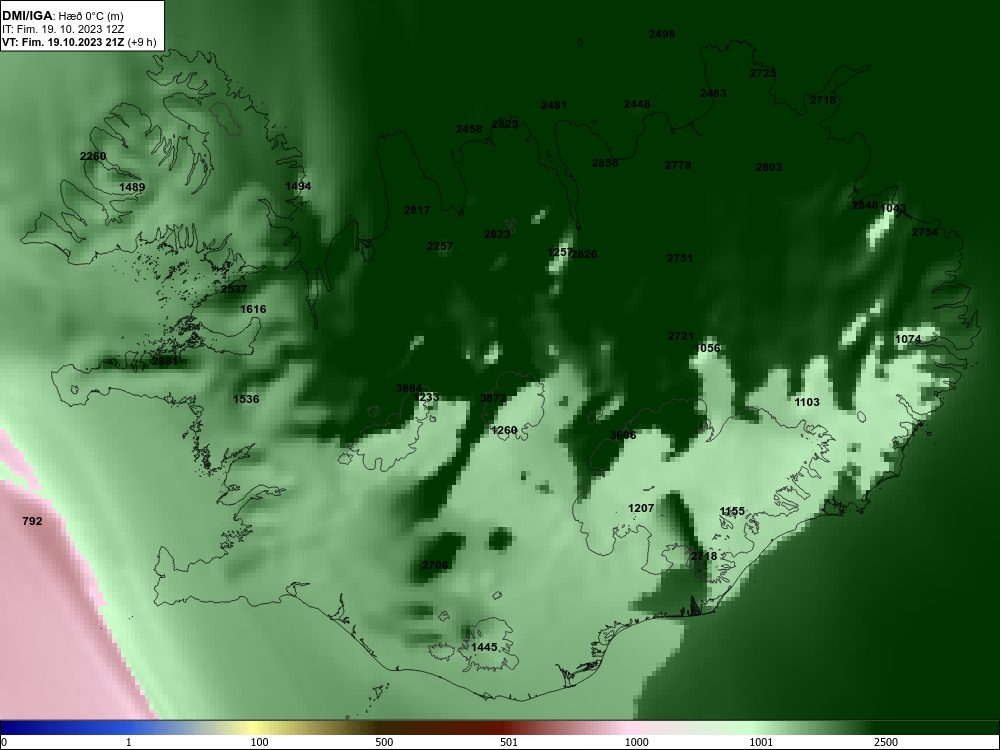
Task: Click the 1103 height value
Action: (807, 402)
